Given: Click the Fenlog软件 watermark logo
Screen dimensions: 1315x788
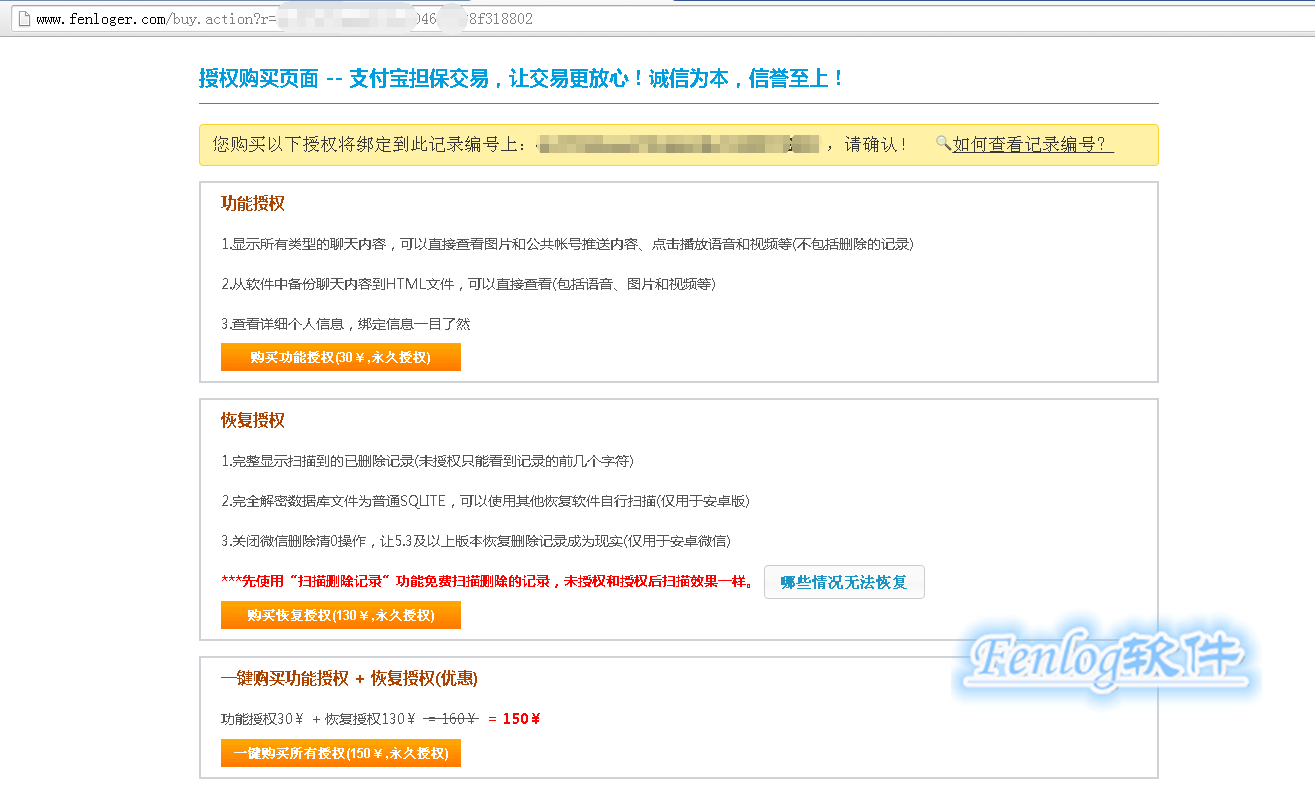Looking at the screenshot, I should tap(1109, 658).
